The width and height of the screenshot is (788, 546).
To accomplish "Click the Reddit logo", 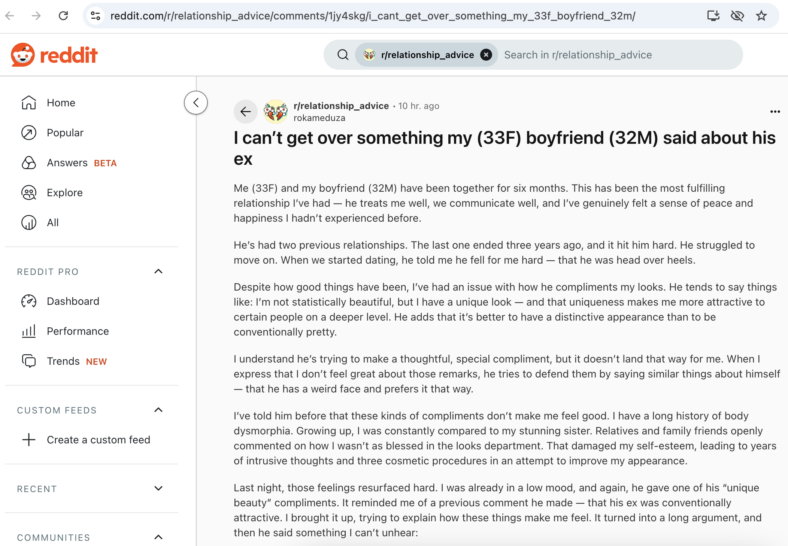I will pos(54,55).
